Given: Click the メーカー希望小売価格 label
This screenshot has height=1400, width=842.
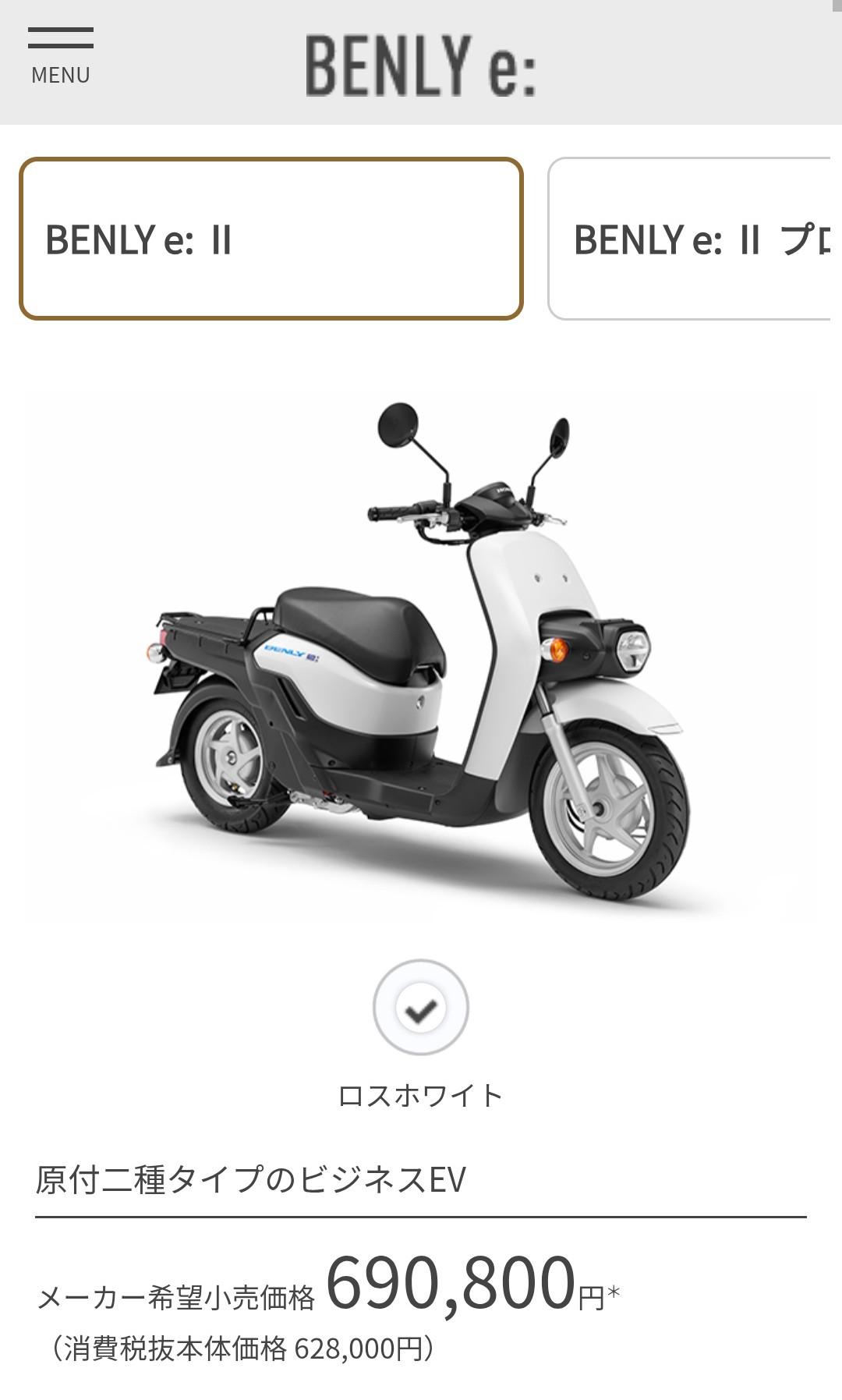Looking at the screenshot, I should tap(176, 1298).
